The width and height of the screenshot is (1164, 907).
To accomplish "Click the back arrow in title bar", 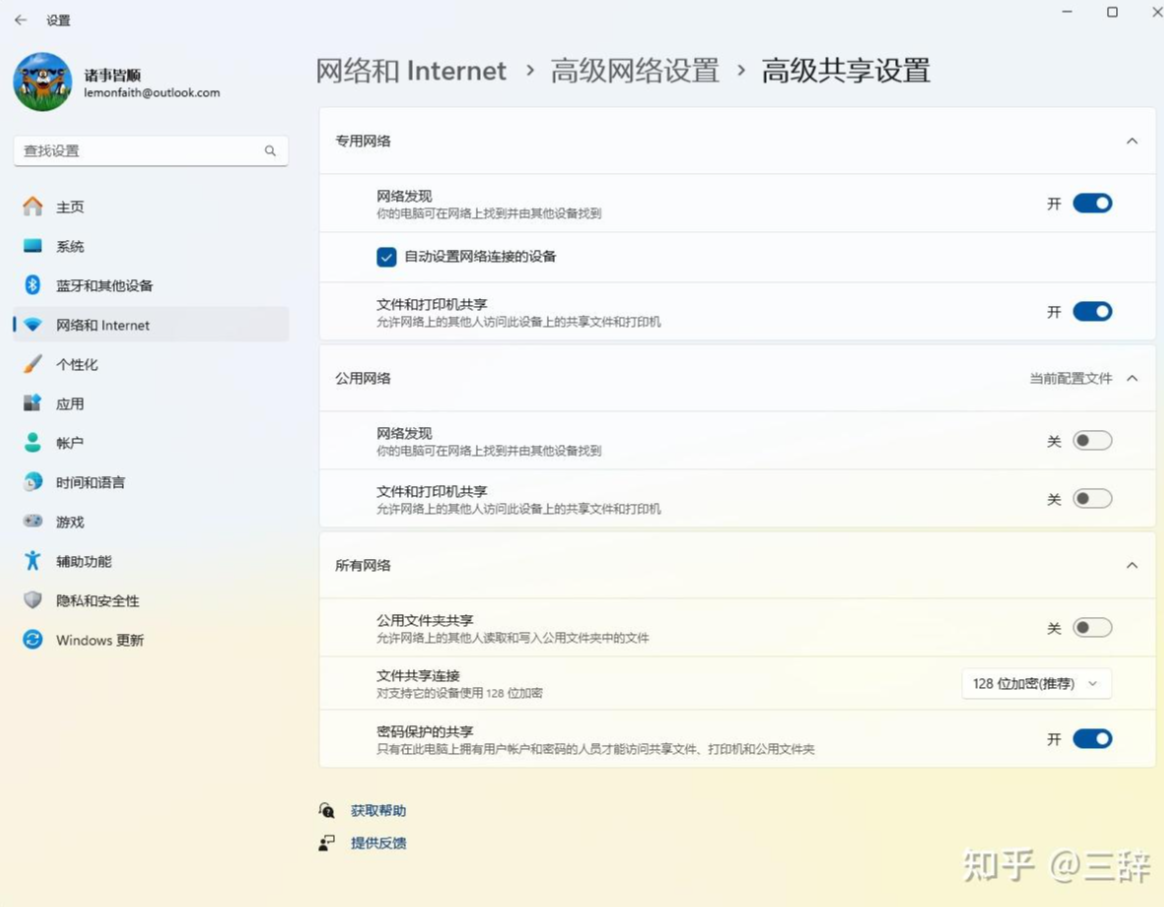I will click(20, 20).
